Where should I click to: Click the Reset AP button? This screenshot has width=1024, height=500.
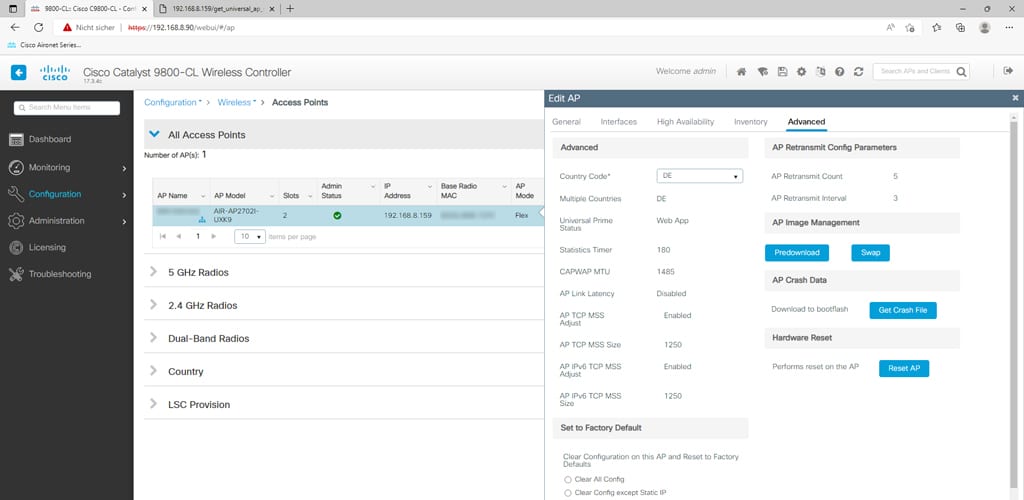(x=904, y=369)
